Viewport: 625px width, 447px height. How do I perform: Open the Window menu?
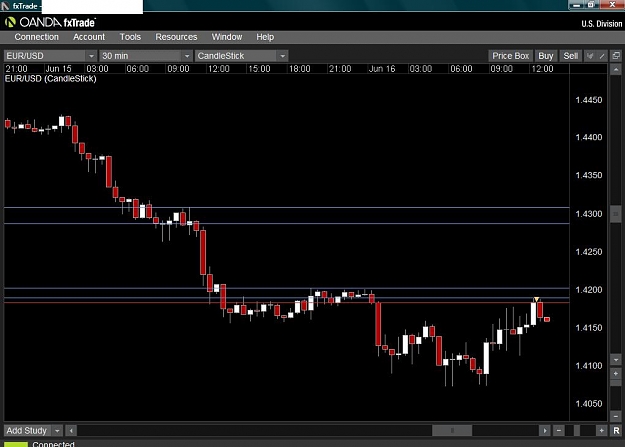coord(227,37)
